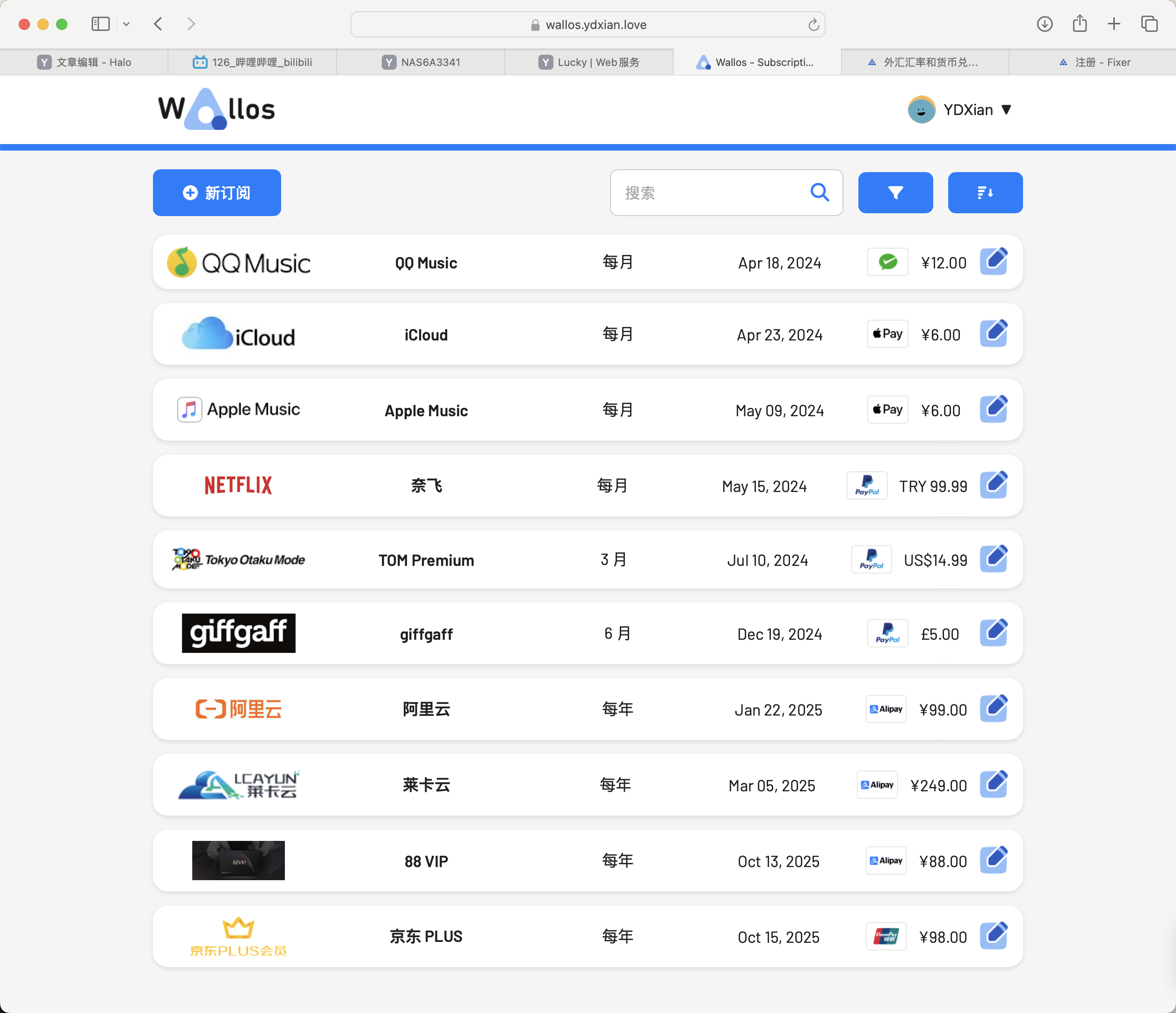The height and width of the screenshot is (1013, 1176).
Task: Reload the page in Safari
Action: click(813, 25)
